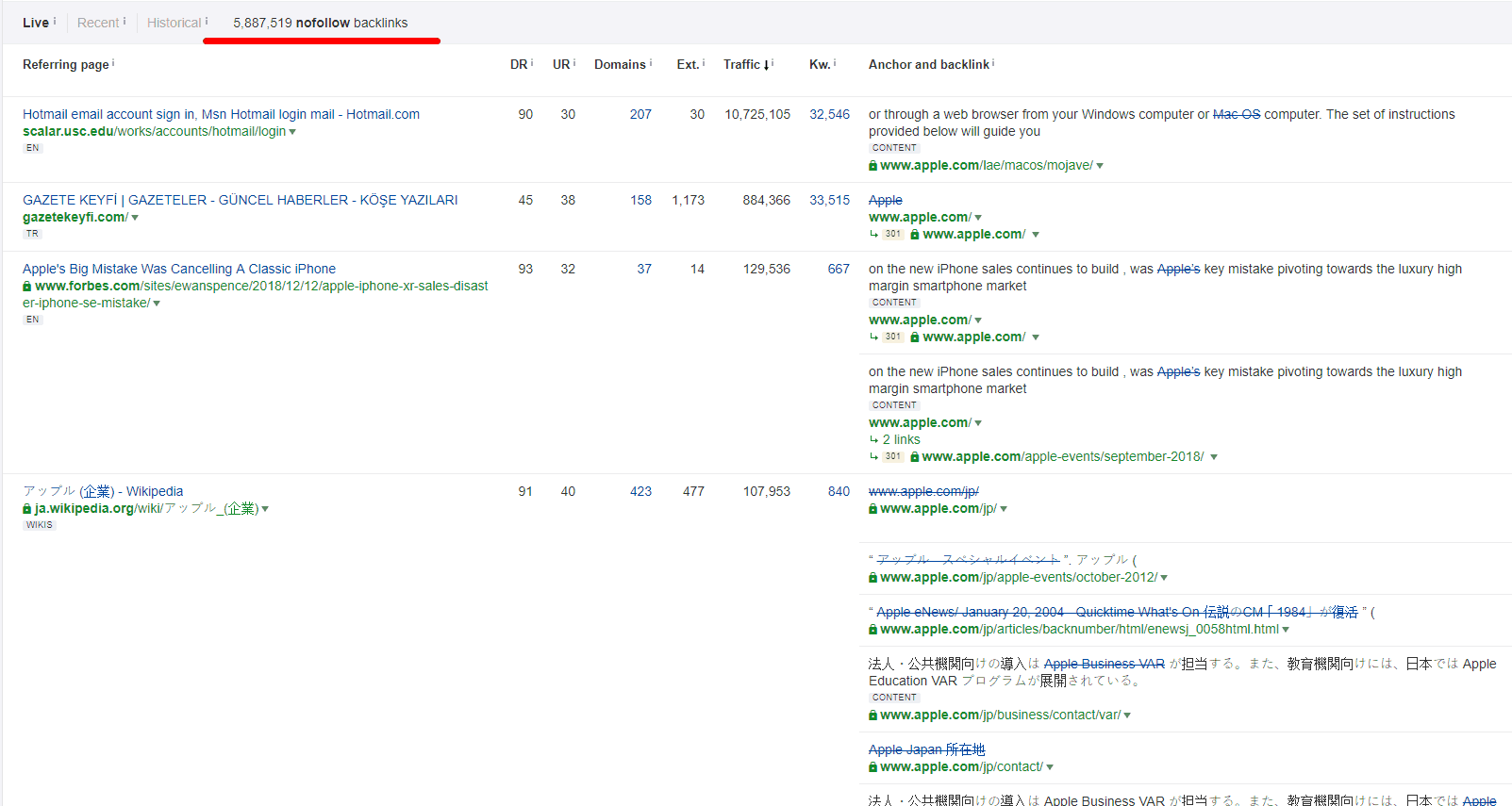Expand dropdown for jp/business/contact/var/ URL
Screen dimensions: 1512x806
click(x=1127, y=716)
